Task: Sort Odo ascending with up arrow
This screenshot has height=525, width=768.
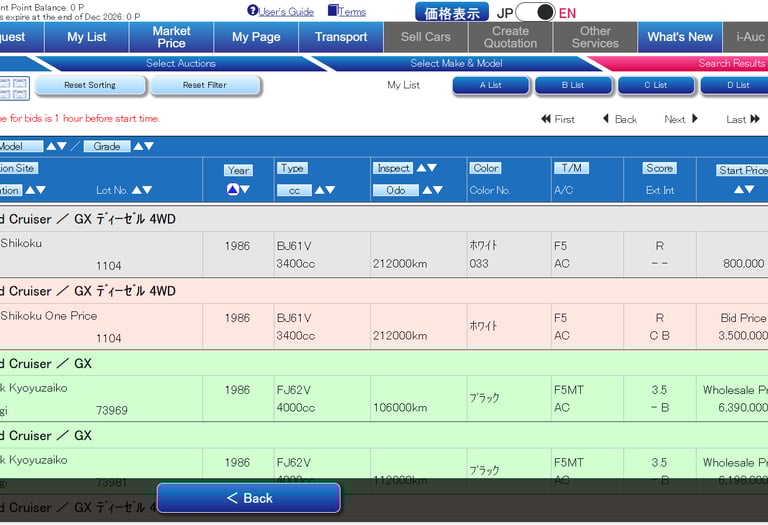Action: point(427,190)
